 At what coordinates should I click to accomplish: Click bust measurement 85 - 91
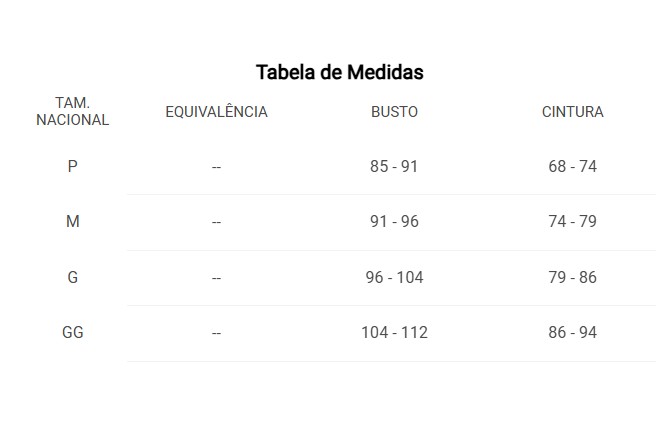tap(394, 167)
